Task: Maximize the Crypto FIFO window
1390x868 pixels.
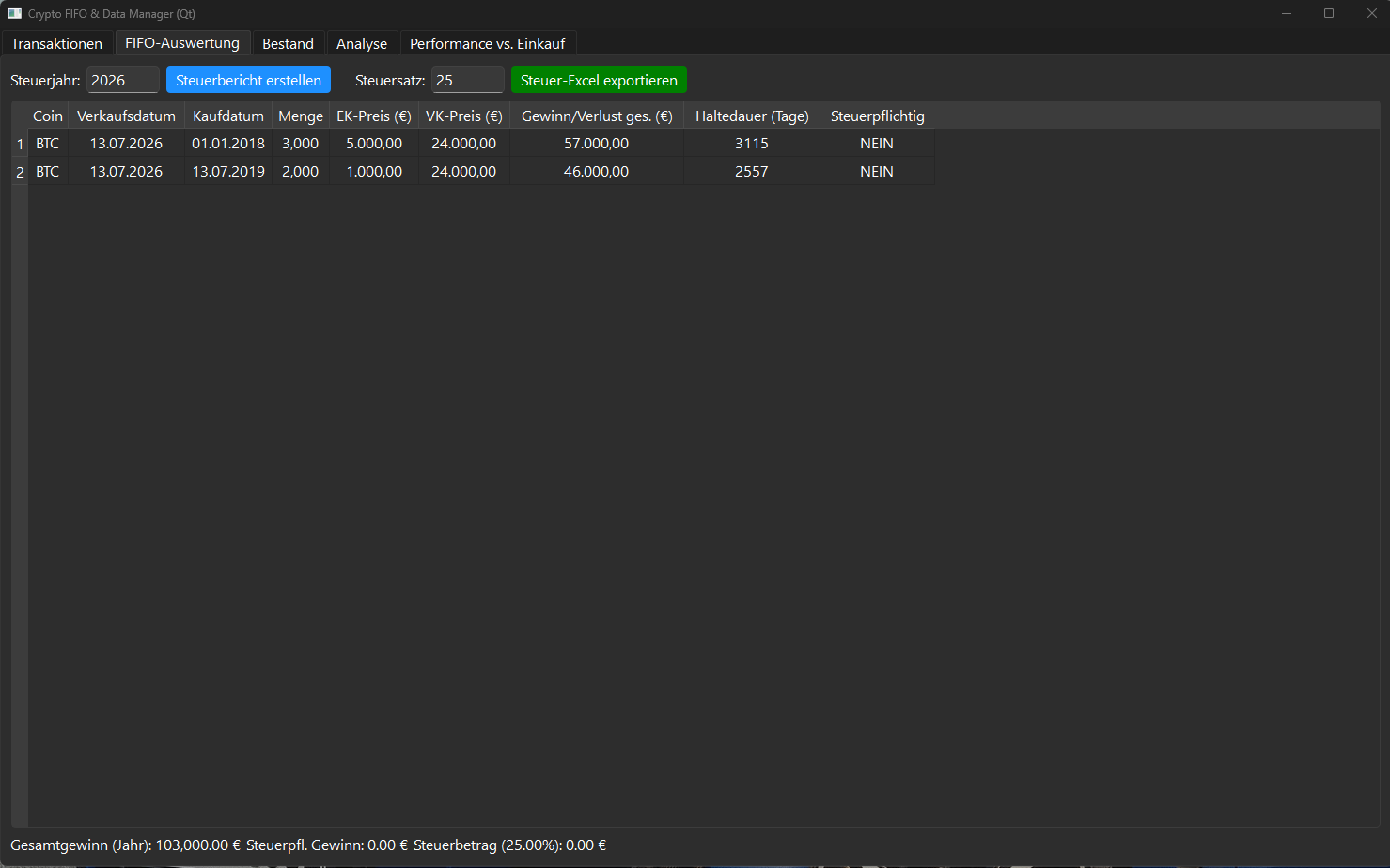Action: 1328,13
